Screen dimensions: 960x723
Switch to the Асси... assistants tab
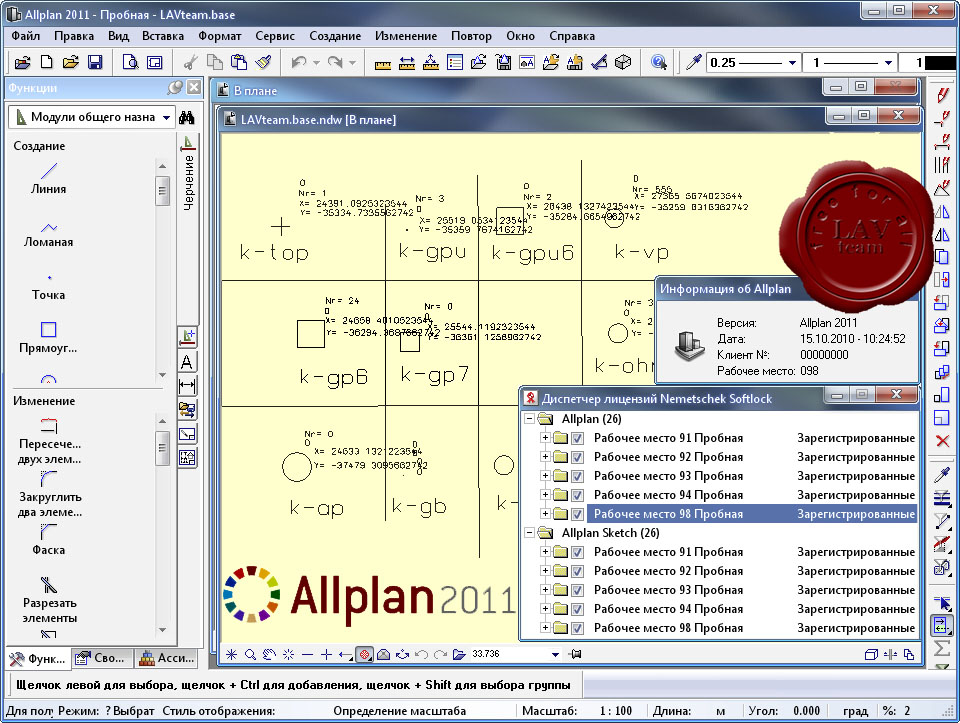pyautogui.click(x=167, y=658)
